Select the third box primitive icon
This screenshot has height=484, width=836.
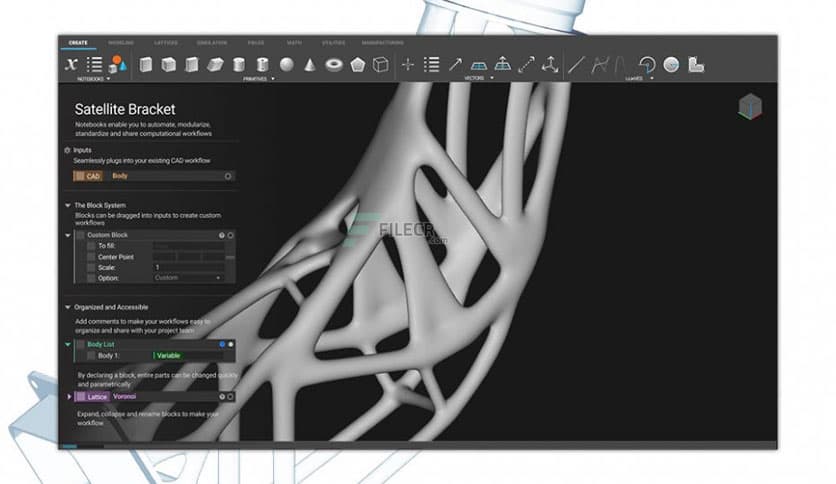pos(192,64)
